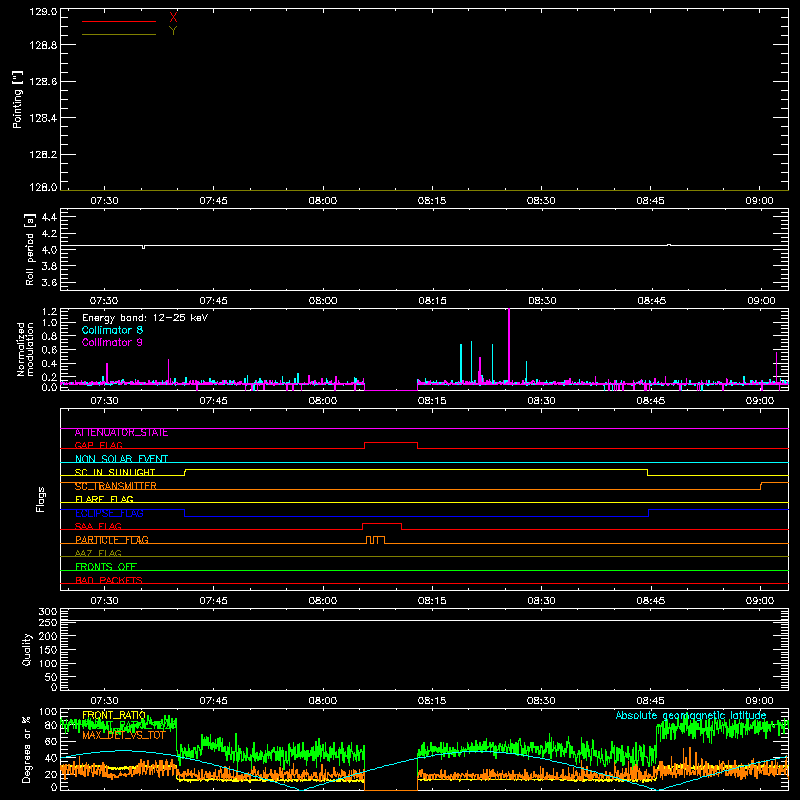Screen dimensions: 800x800
Task: Click the 09:00 label under the Pointing plot
Action: [759, 201]
